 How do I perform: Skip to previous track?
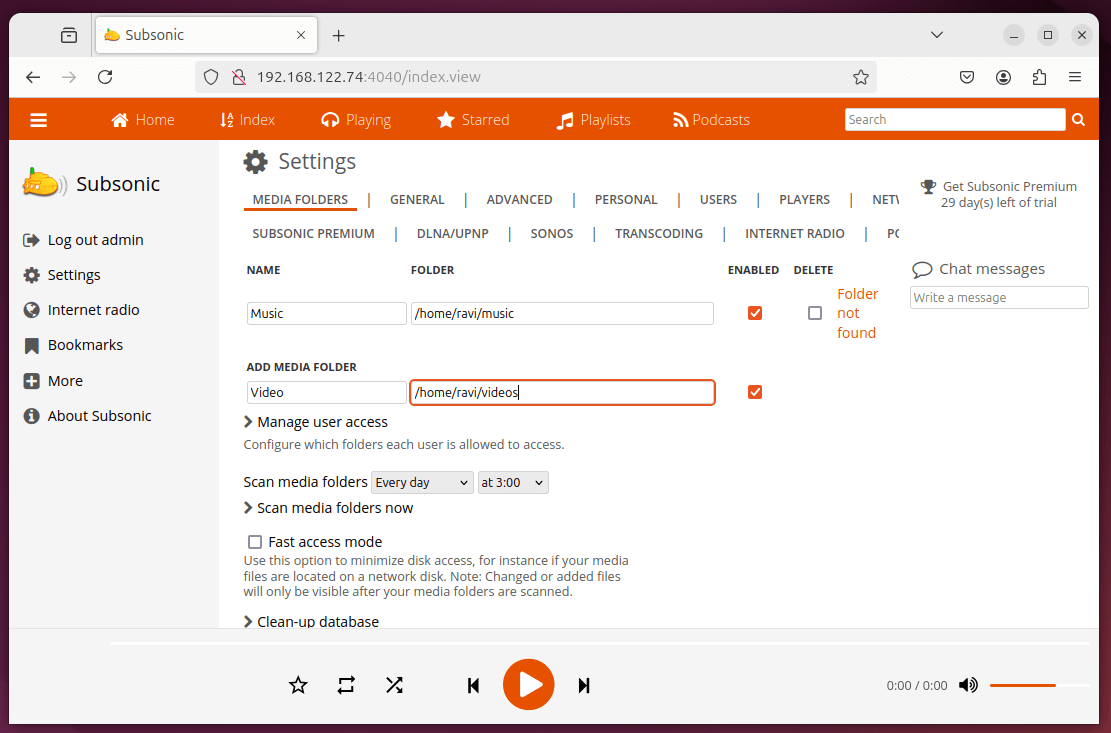point(474,685)
